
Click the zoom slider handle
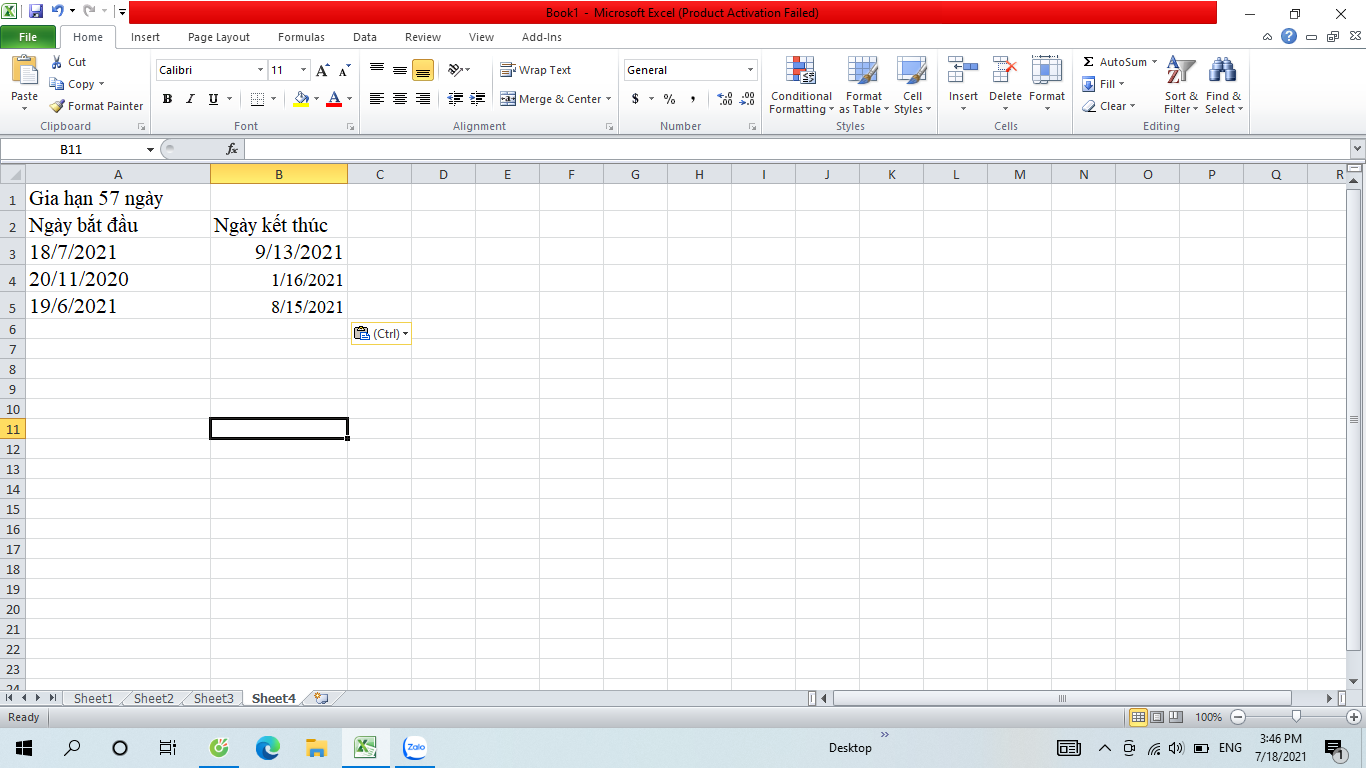click(1296, 717)
